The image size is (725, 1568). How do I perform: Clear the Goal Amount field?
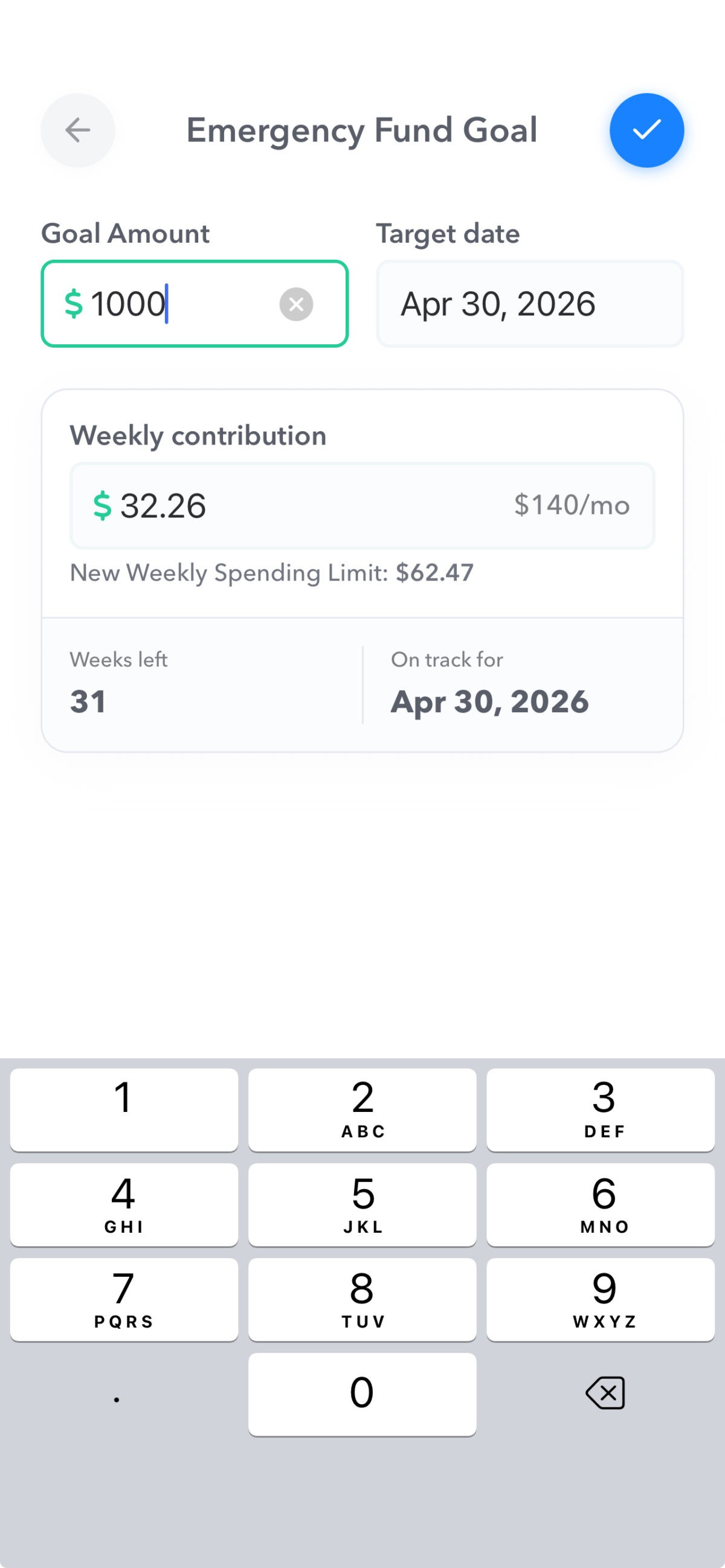click(297, 304)
